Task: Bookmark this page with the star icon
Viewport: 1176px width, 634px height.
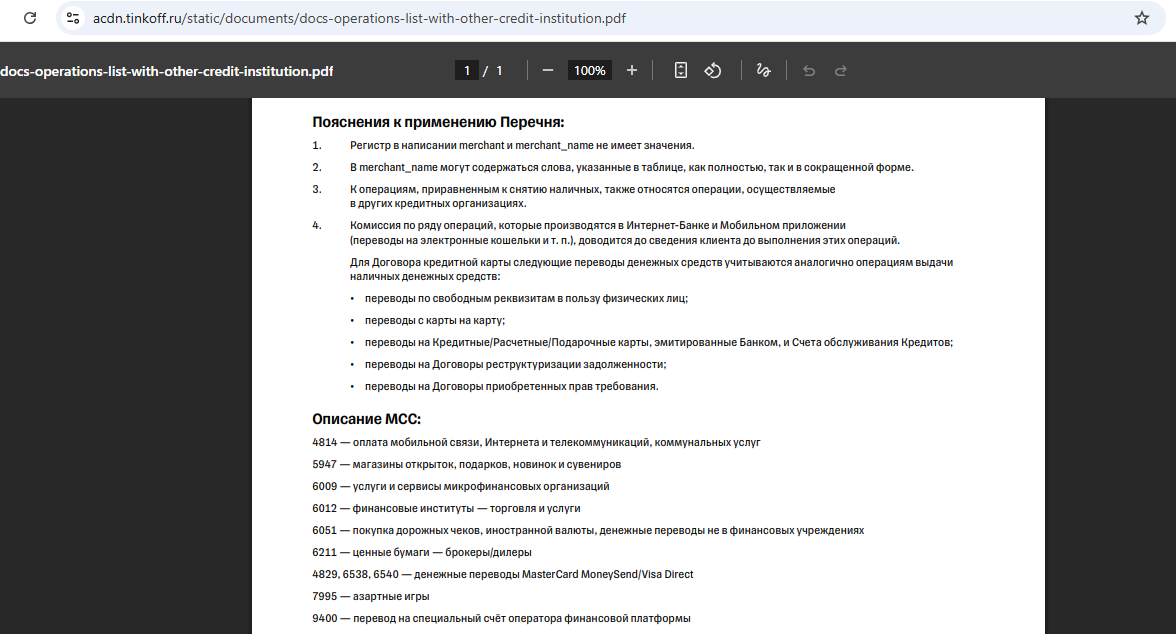Action: [1141, 18]
